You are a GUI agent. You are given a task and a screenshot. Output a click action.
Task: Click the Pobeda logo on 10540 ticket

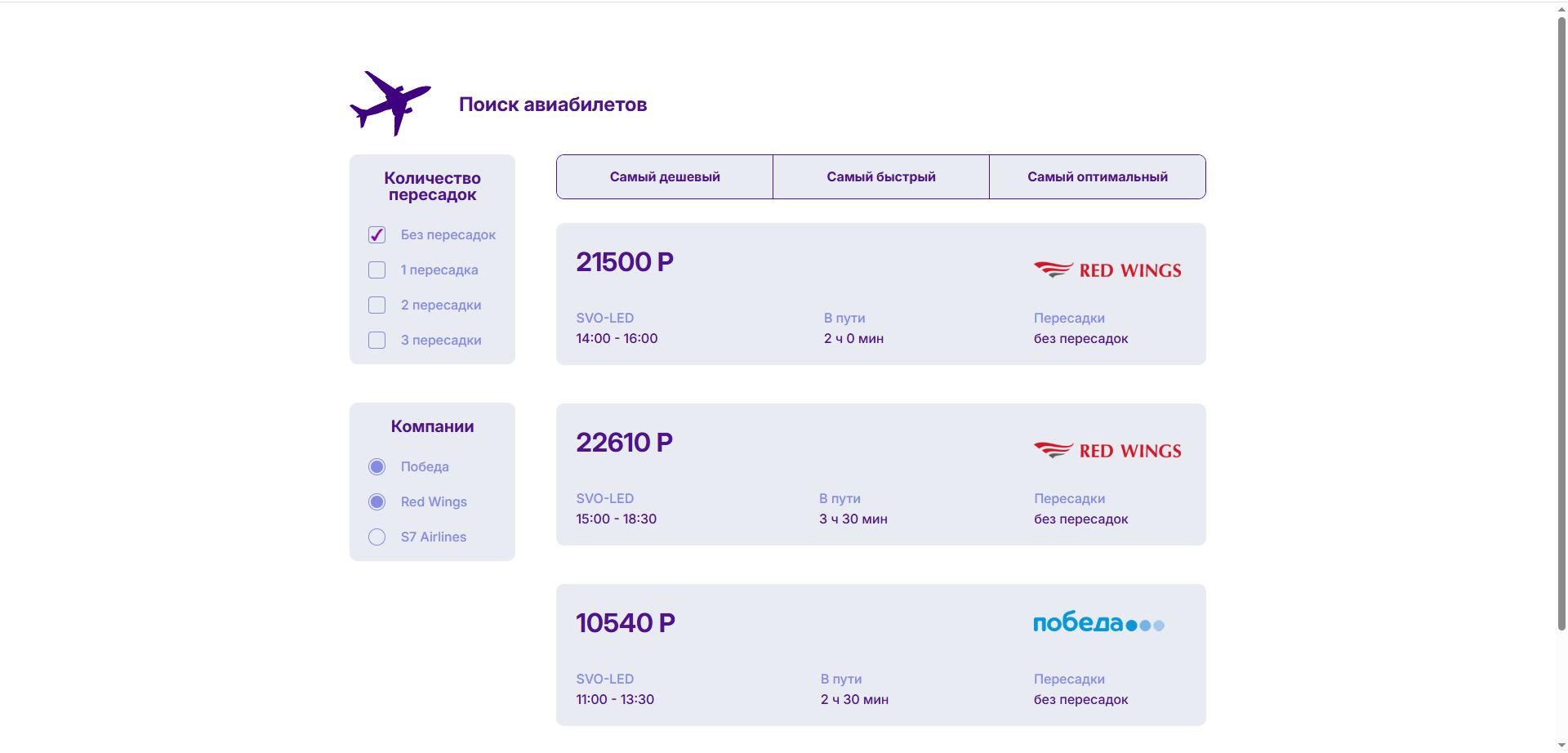click(x=1098, y=623)
